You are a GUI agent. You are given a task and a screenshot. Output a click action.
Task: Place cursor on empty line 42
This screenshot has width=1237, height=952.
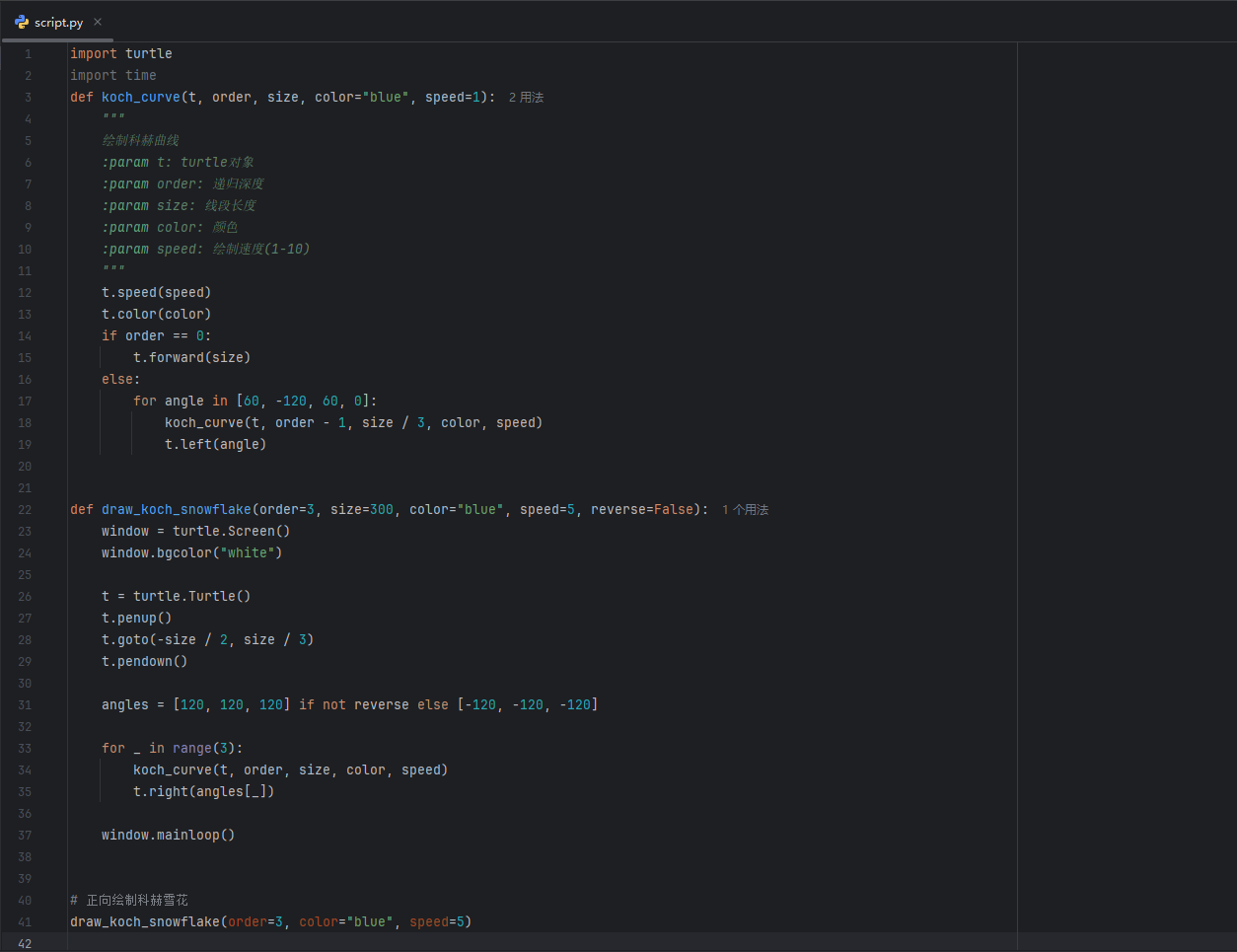pos(395,943)
